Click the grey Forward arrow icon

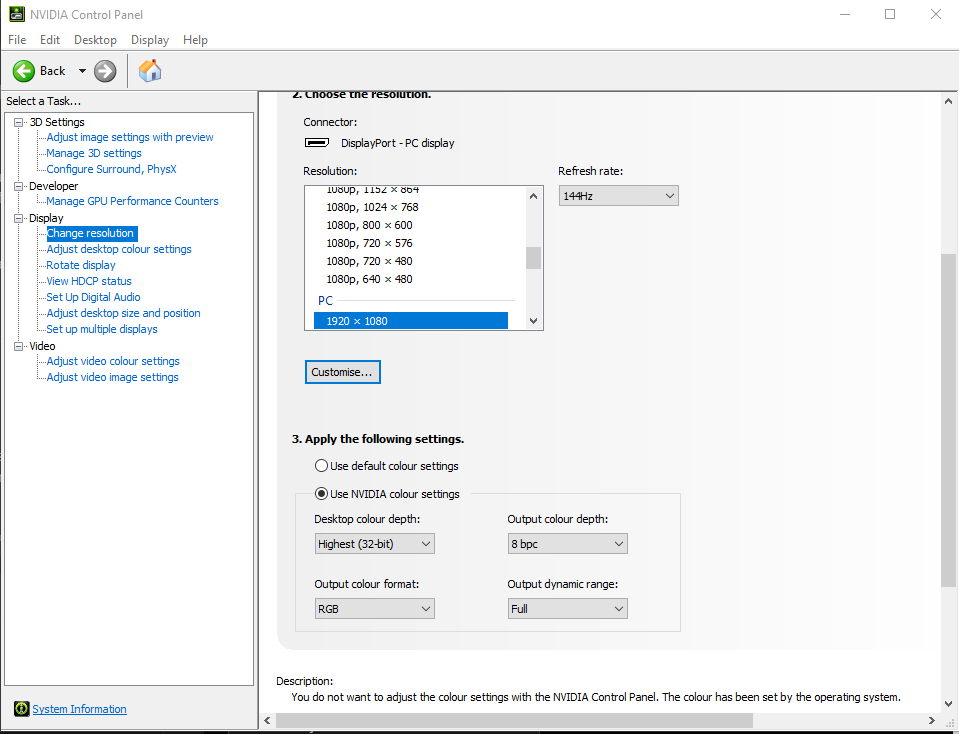click(x=105, y=71)
